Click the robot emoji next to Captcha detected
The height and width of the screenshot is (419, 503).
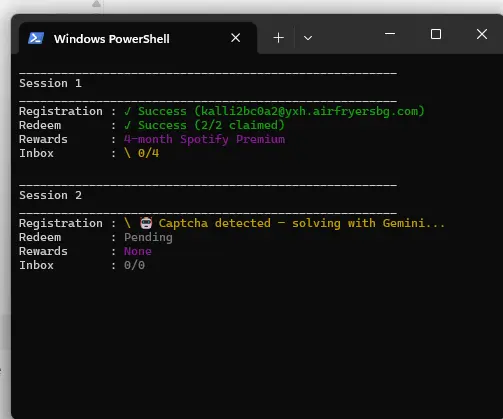coord(146,223)
